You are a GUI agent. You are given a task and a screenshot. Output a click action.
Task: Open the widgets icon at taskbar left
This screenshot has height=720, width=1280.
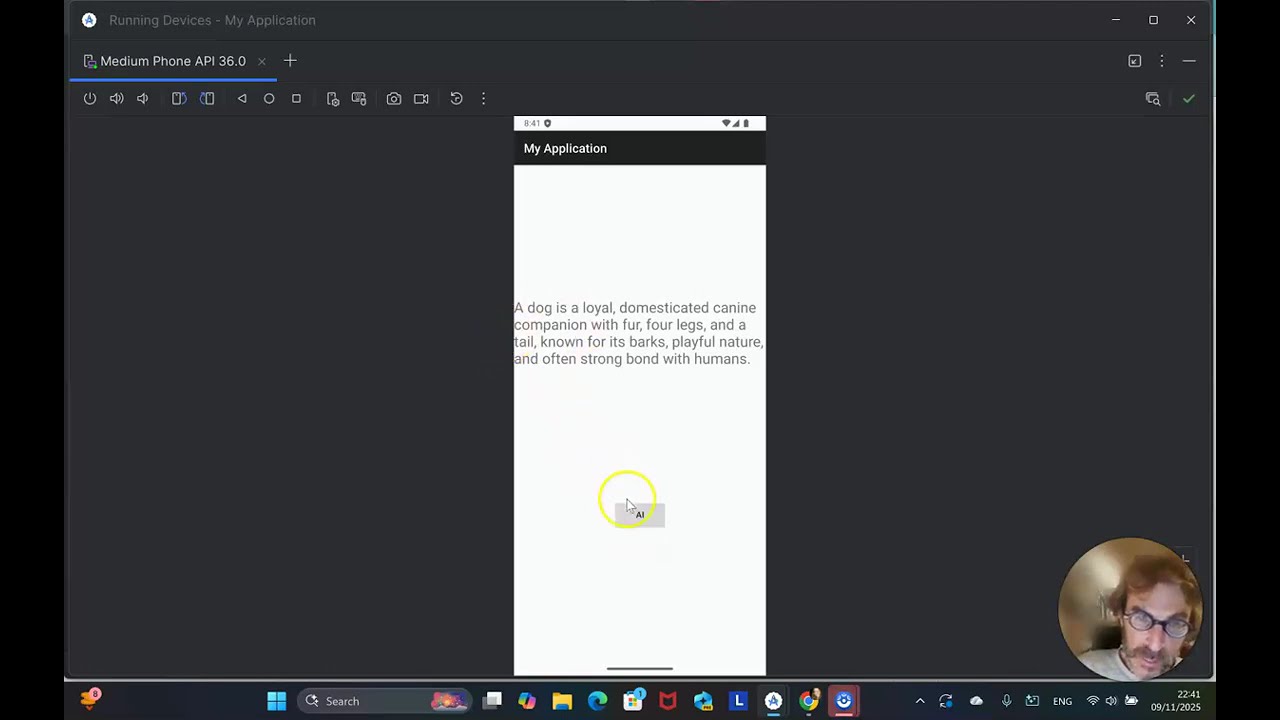(90, 700)
